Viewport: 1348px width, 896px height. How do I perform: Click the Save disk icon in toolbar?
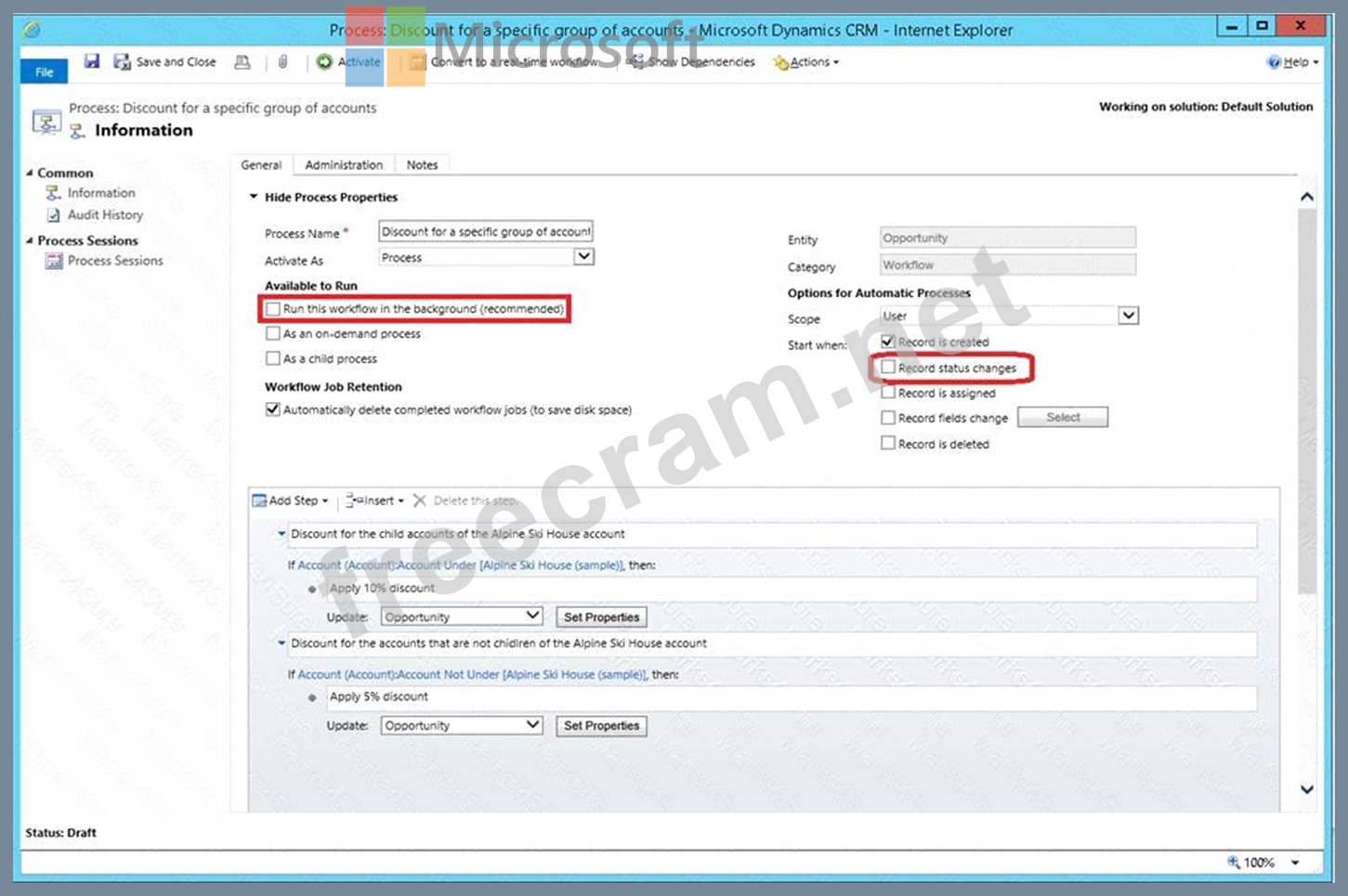pyautogui.click(x=91, y=61)
